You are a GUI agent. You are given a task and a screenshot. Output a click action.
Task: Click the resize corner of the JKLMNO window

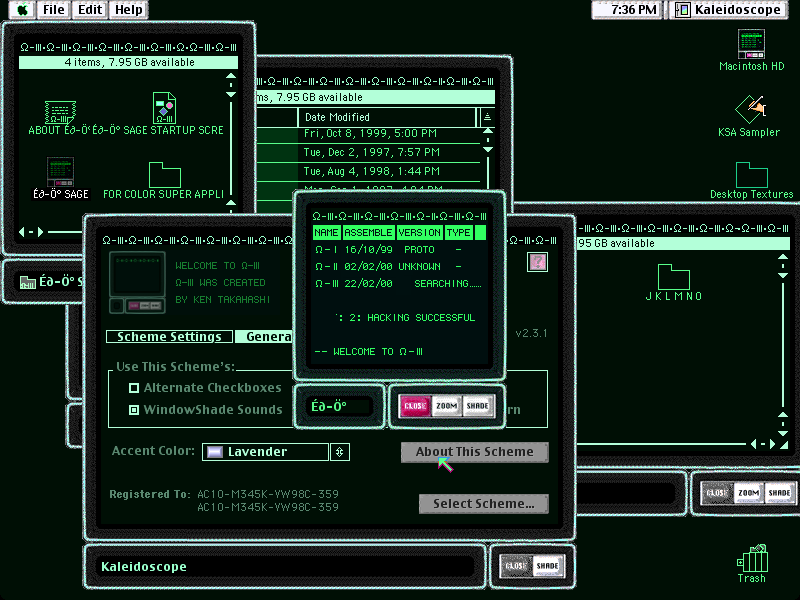[x=784, y=445]
